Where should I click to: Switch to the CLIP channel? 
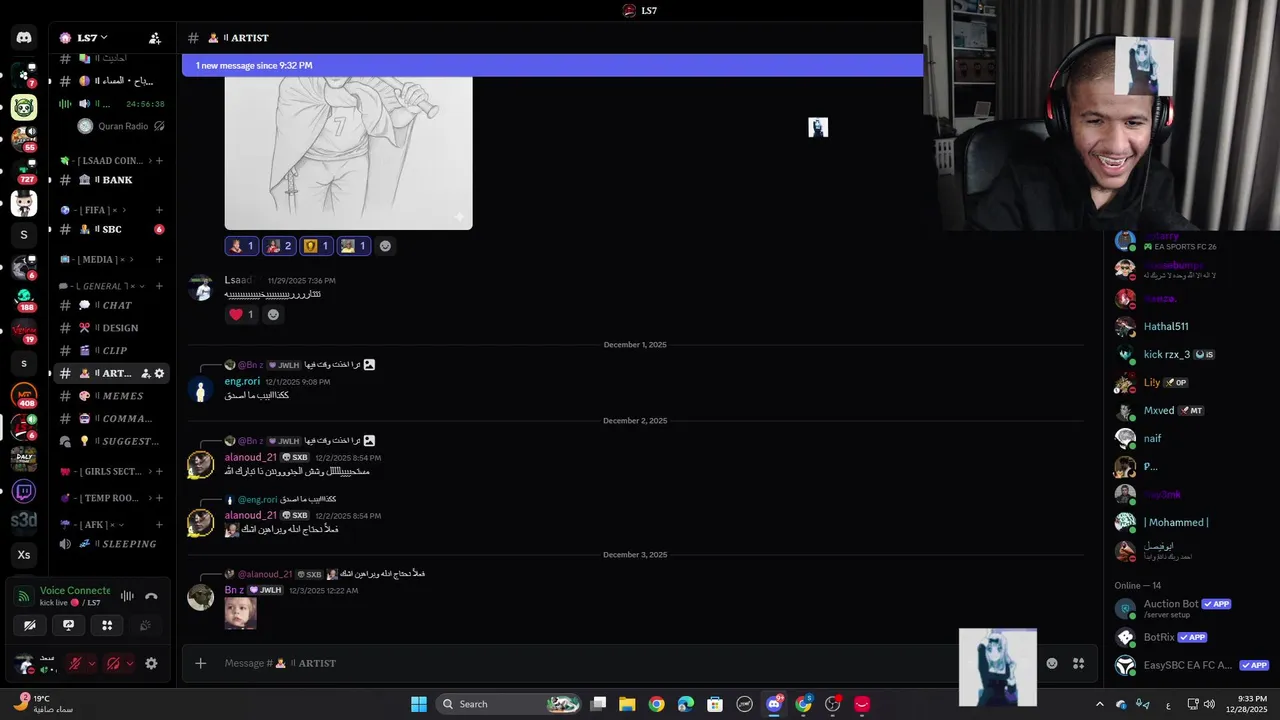coord(111,350)
